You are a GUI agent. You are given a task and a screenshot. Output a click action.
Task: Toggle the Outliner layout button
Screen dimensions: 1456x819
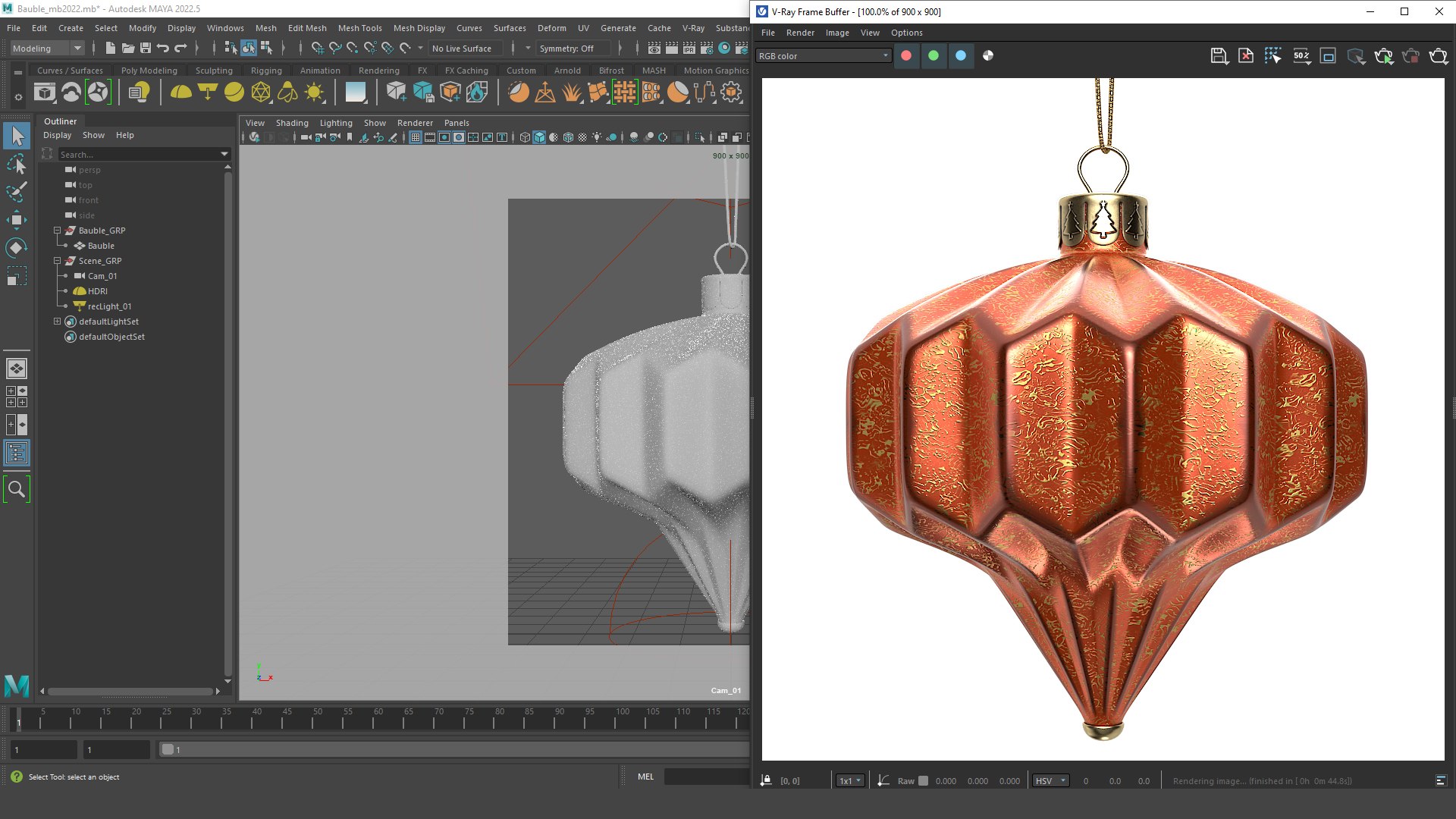(17, 453)
